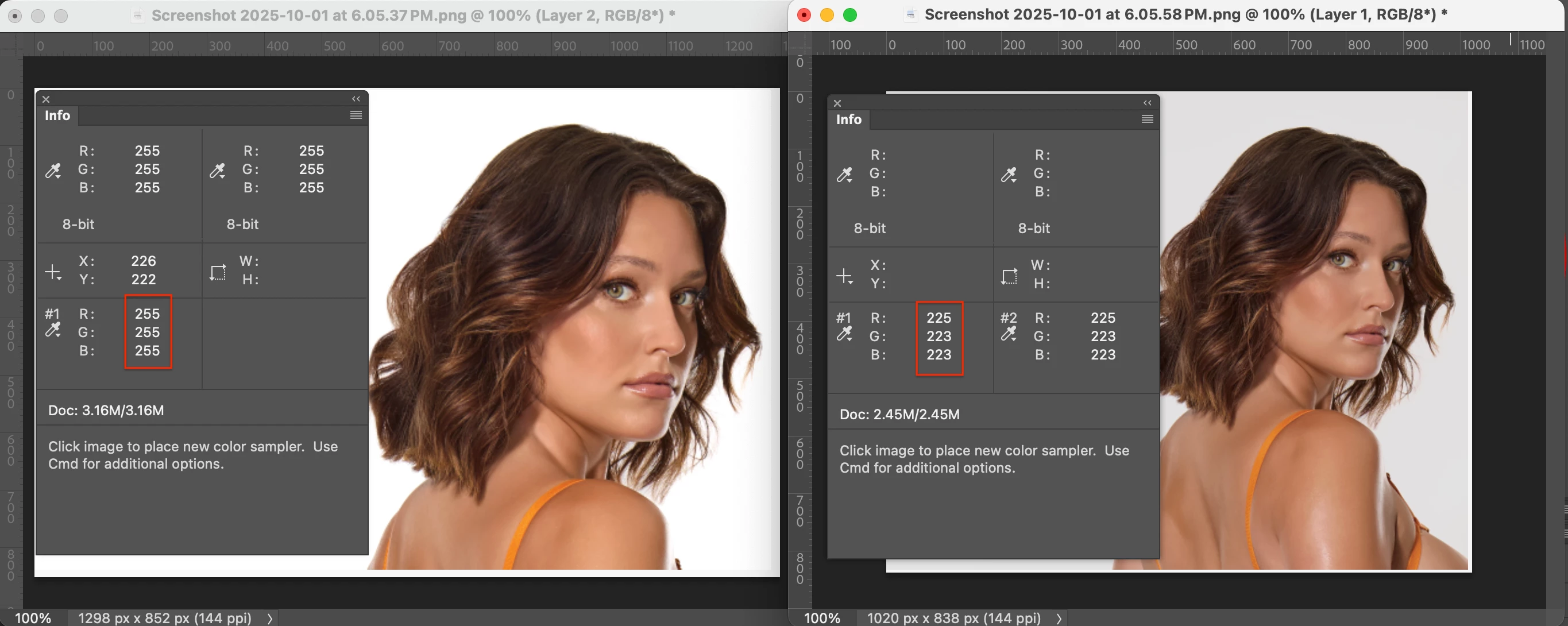Collapse right Info panel with double arrows

1148,103
